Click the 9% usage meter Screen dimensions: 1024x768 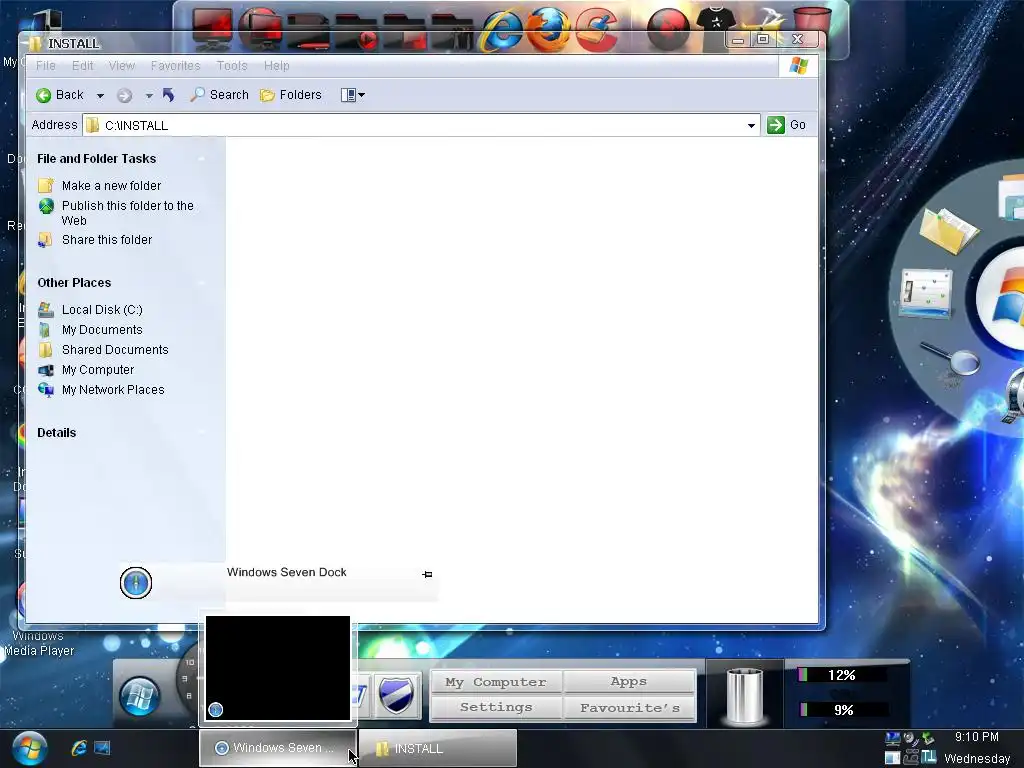(842, 710)
